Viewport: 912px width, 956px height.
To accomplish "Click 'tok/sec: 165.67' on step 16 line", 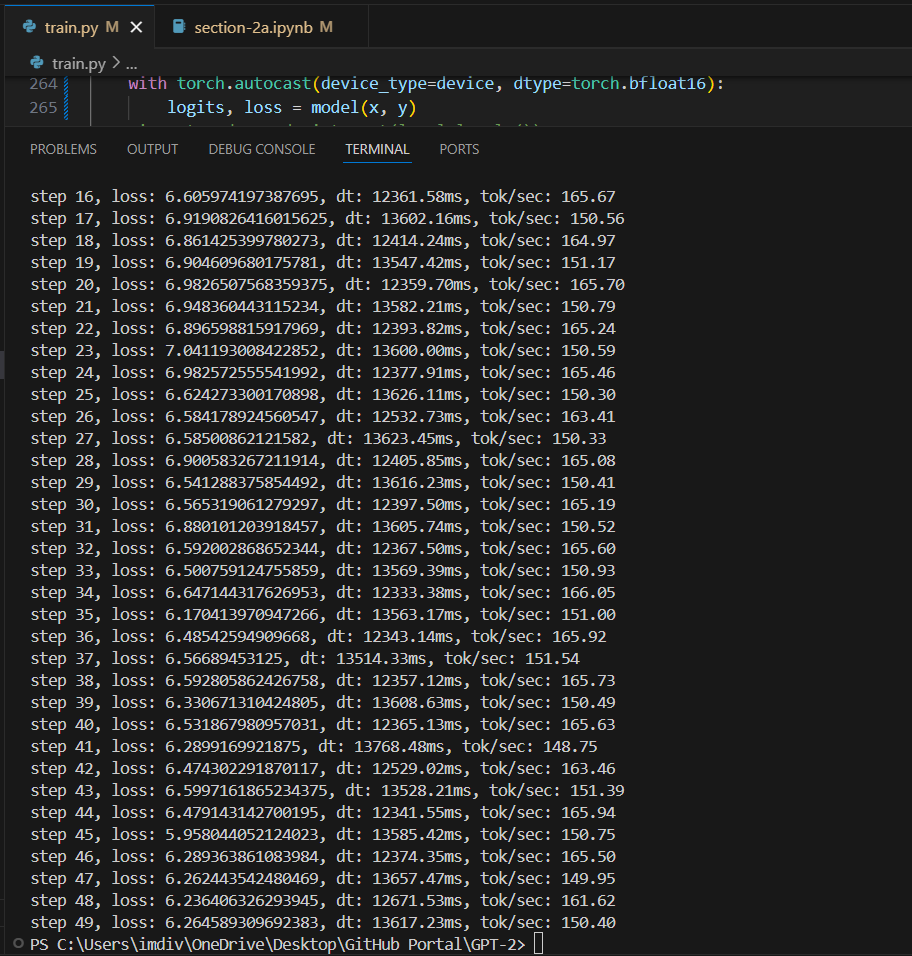I will pos(548,196).
